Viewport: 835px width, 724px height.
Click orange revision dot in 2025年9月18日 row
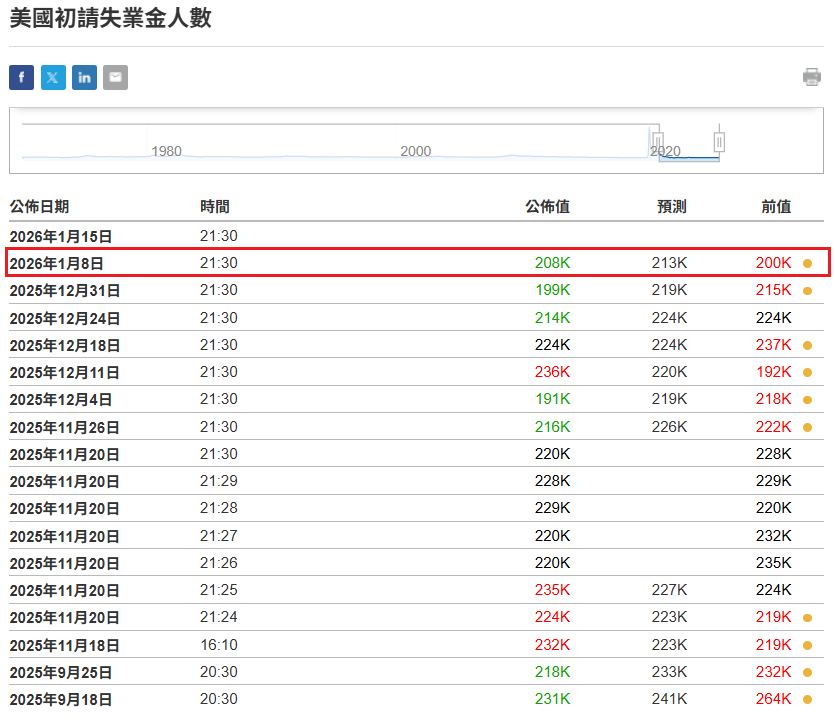(x=807, y=700)
